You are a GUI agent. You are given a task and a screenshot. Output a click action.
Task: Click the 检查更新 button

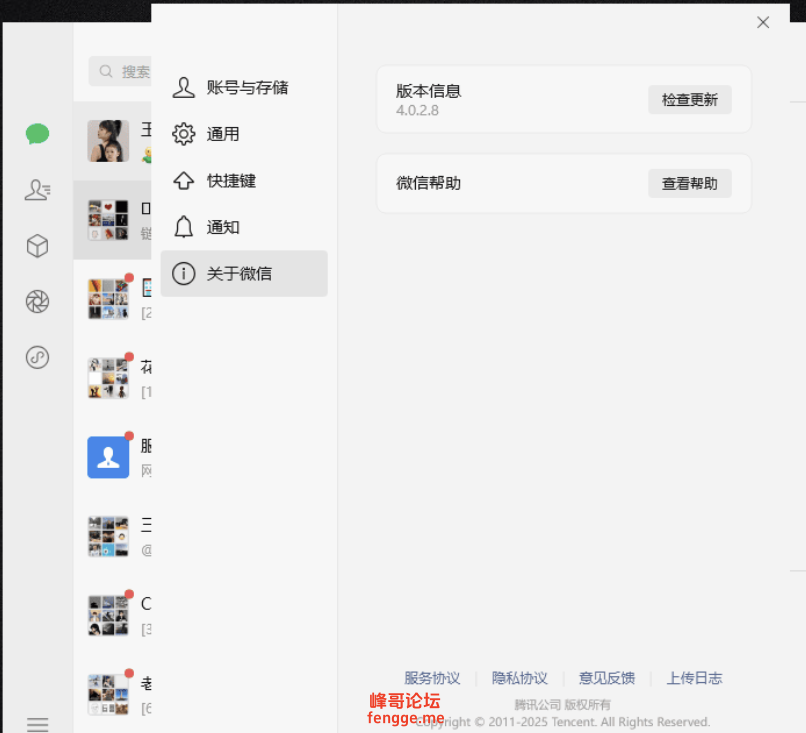point(689,100)
